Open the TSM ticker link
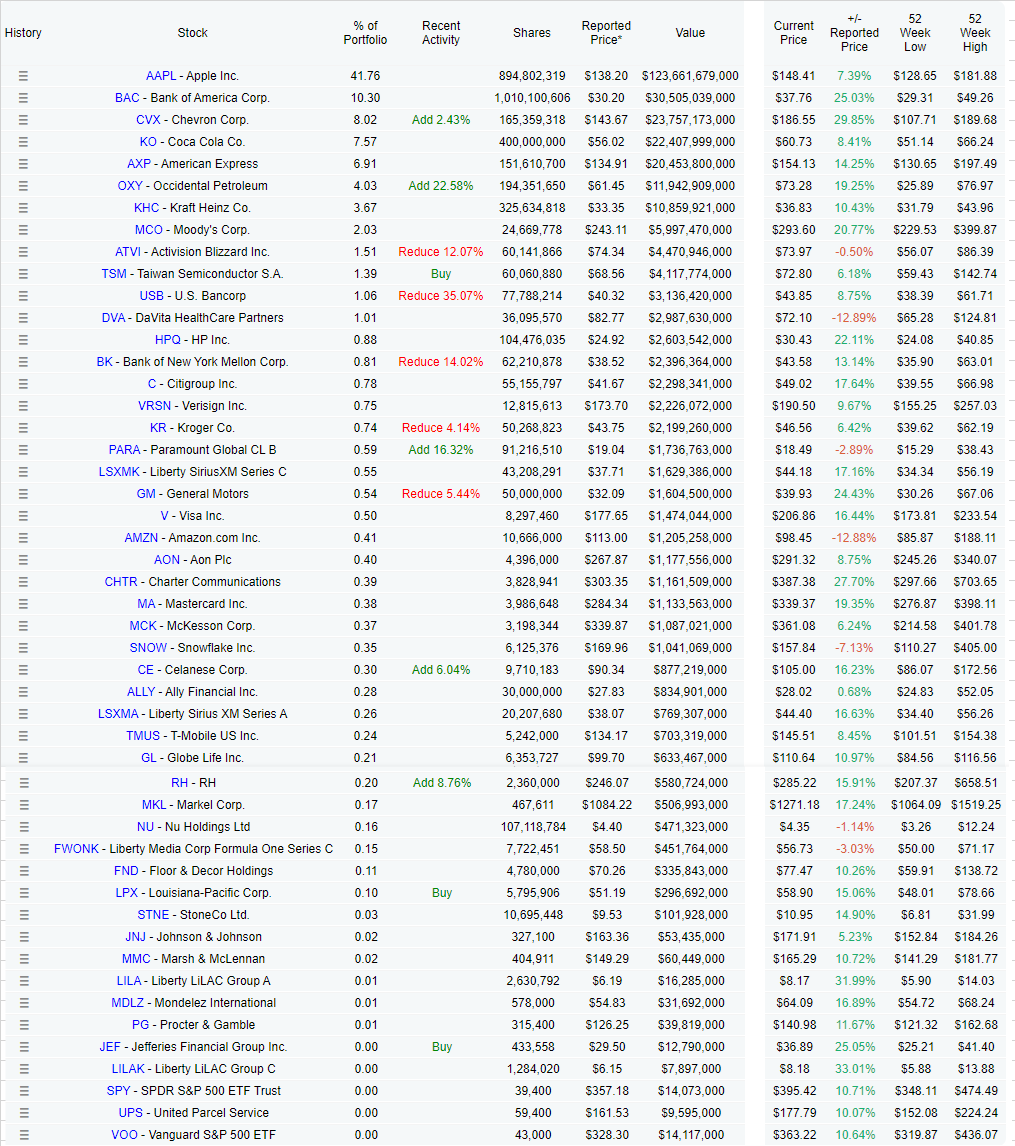 114,274
